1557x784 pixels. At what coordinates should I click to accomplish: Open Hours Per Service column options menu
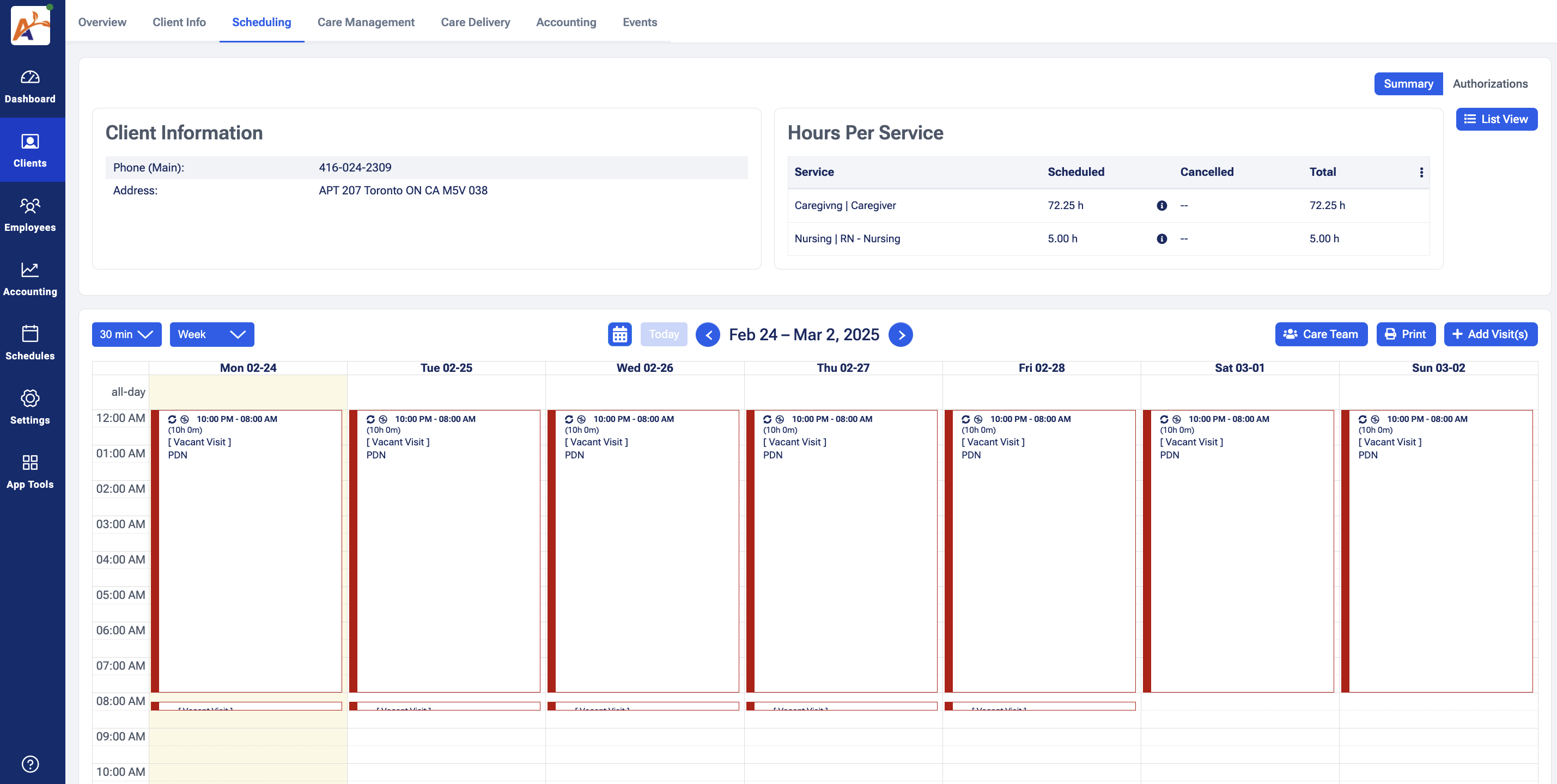coord(1421,173)
